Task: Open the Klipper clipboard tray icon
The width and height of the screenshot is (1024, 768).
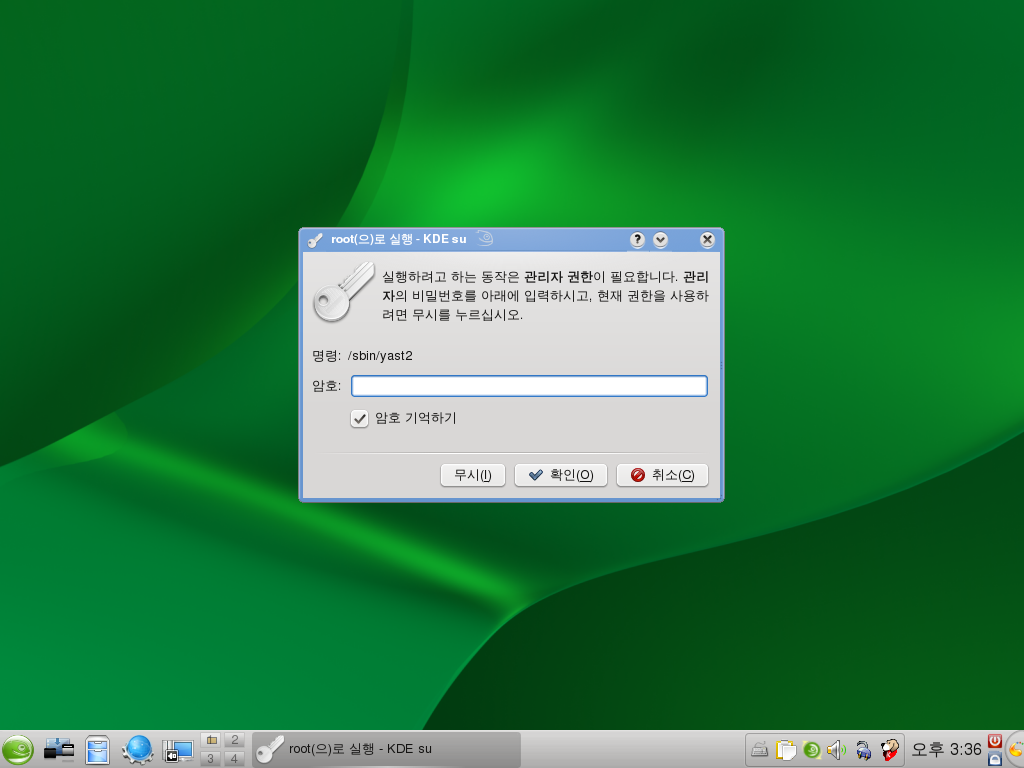Action: (x=786, y=750)
